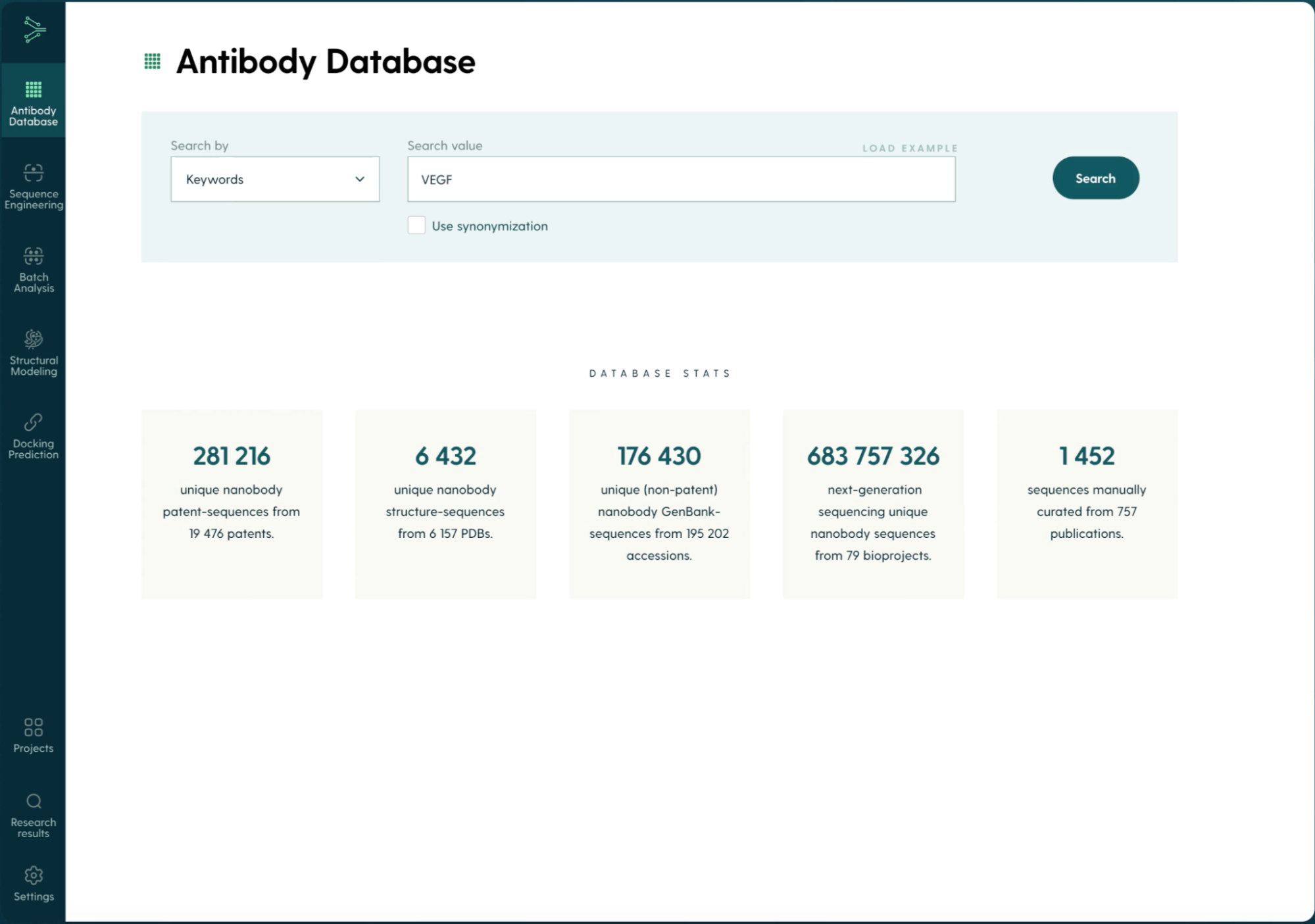Expand the Search by Keywords dropdown
This screenshot has width=1315, height=924.
(274, 179)
